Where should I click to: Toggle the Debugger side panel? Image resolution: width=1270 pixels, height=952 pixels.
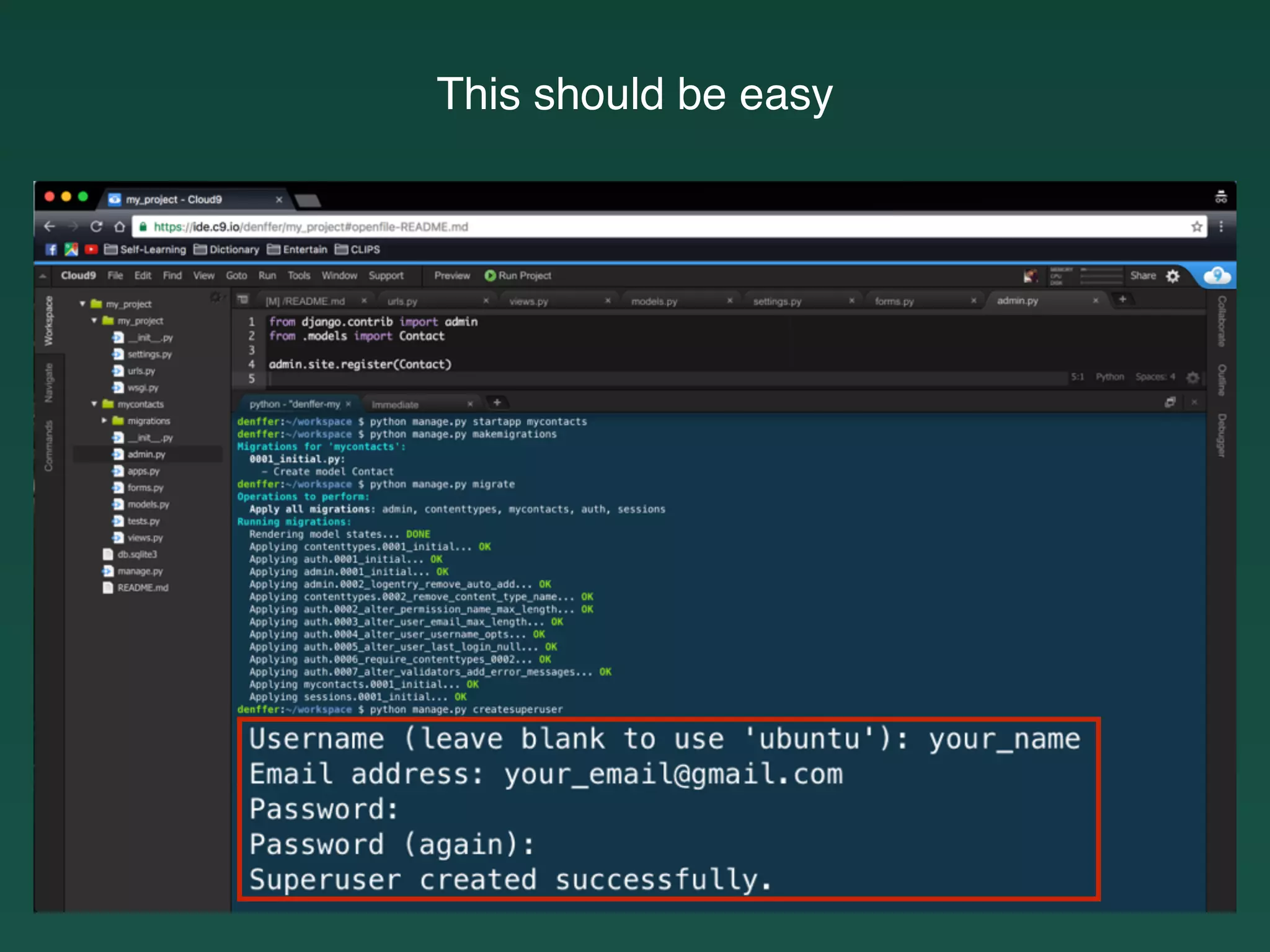click(x=1221, y=435)
